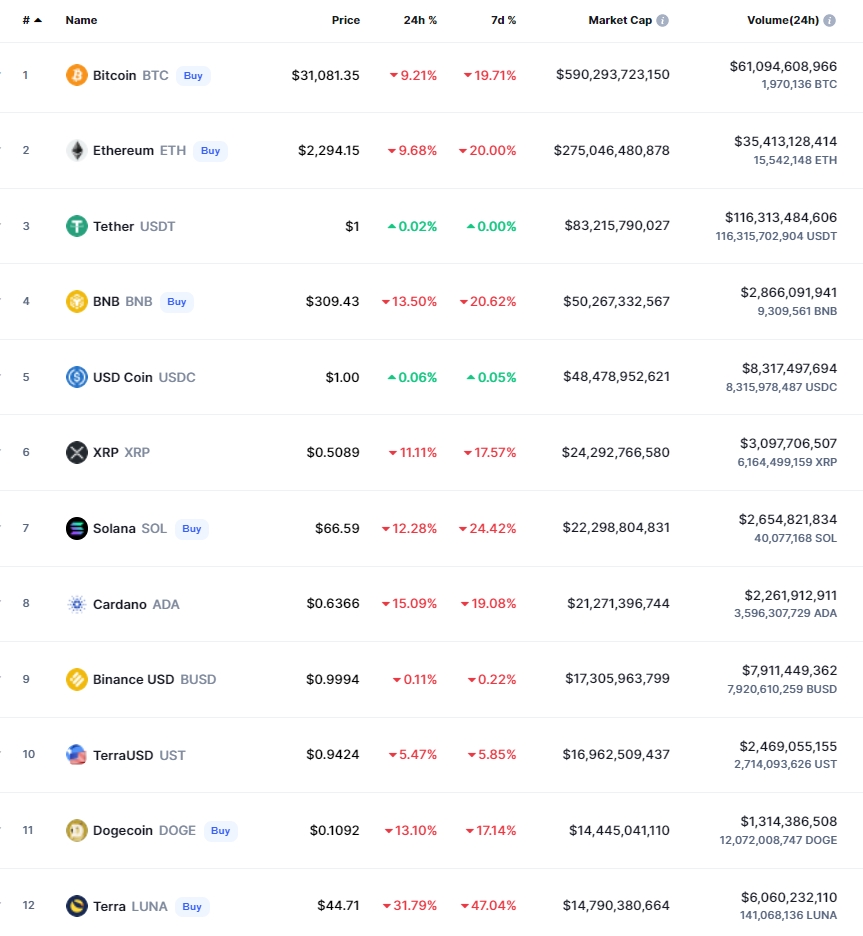This screenshot has width=863, height=936.
Task: Open Market Cap info tooltip icon
Action: pos(662,20)
